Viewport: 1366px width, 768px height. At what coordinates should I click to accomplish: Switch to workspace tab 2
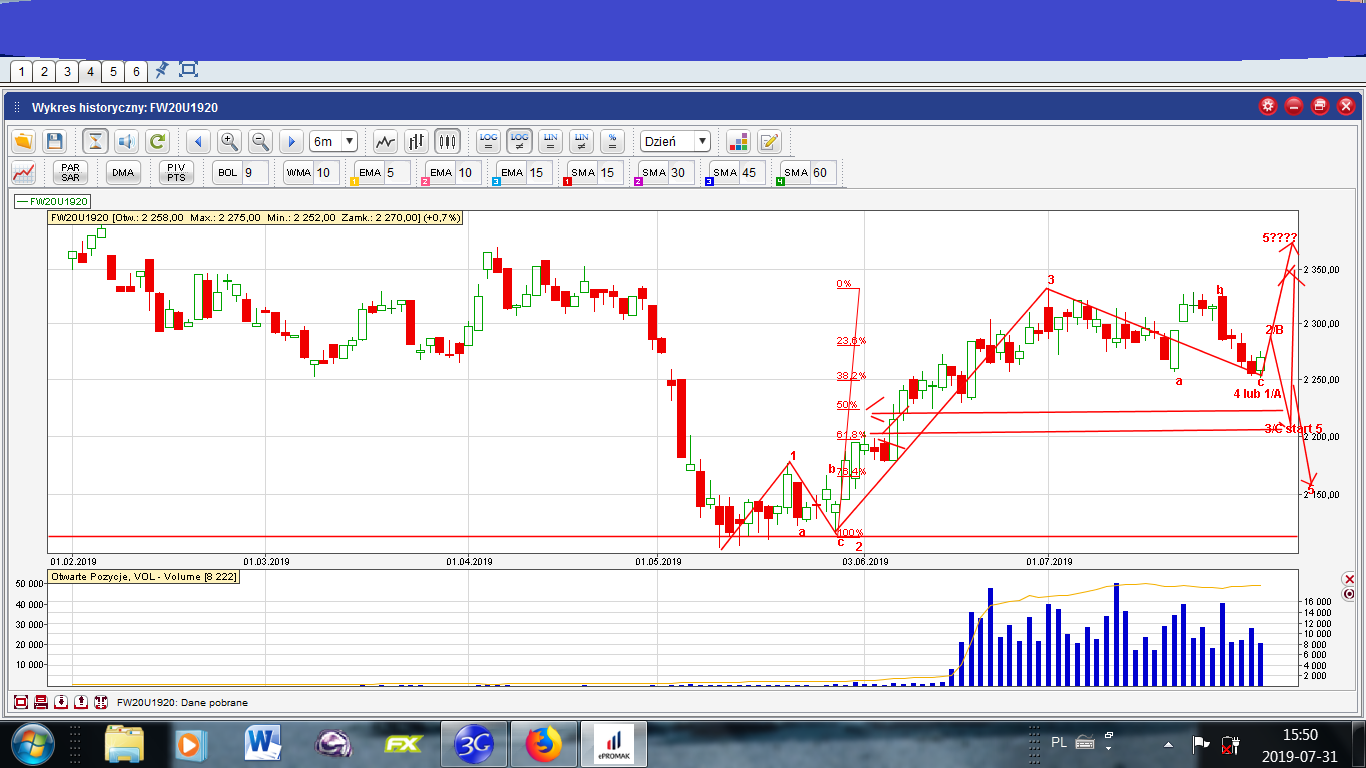click(x=43, y=71)
